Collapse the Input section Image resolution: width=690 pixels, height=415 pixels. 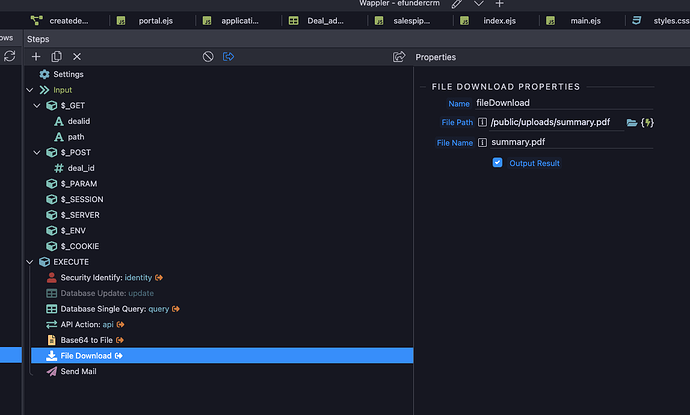(29, 90)
